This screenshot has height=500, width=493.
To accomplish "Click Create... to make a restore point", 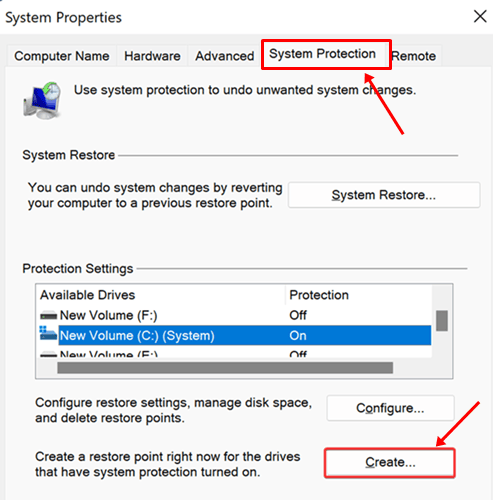I will 390,463.
